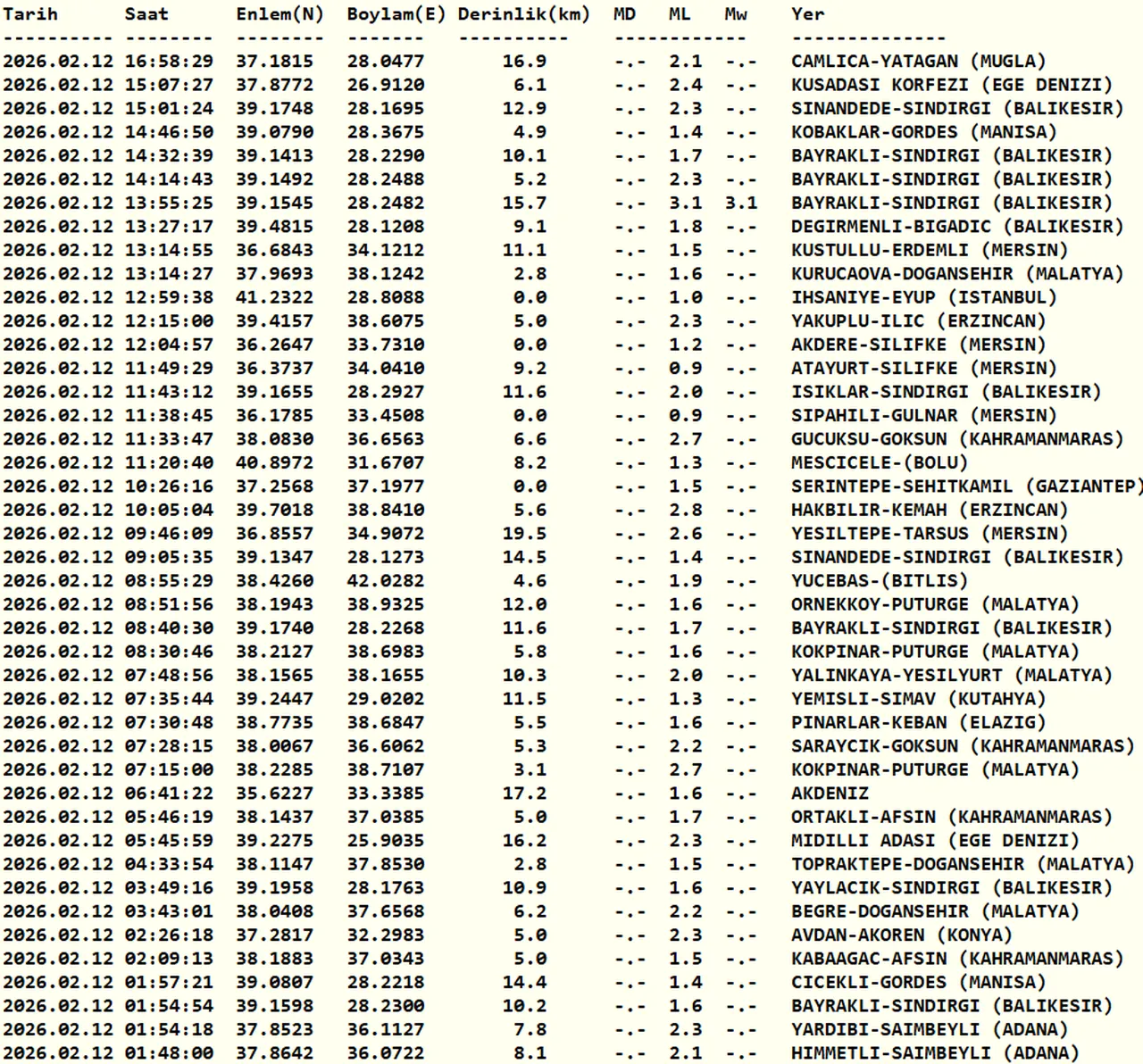Screen dimensions: 1143x1064
Task: Click the IHSANIYE-EYUP (ISTANBUL) location
Action: 923,297
